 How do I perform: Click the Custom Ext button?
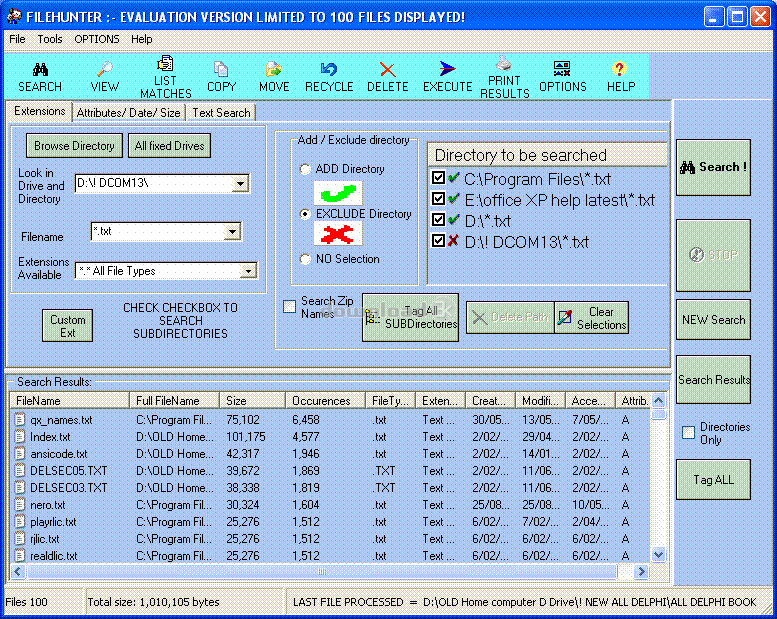click(x=67, y=326)
